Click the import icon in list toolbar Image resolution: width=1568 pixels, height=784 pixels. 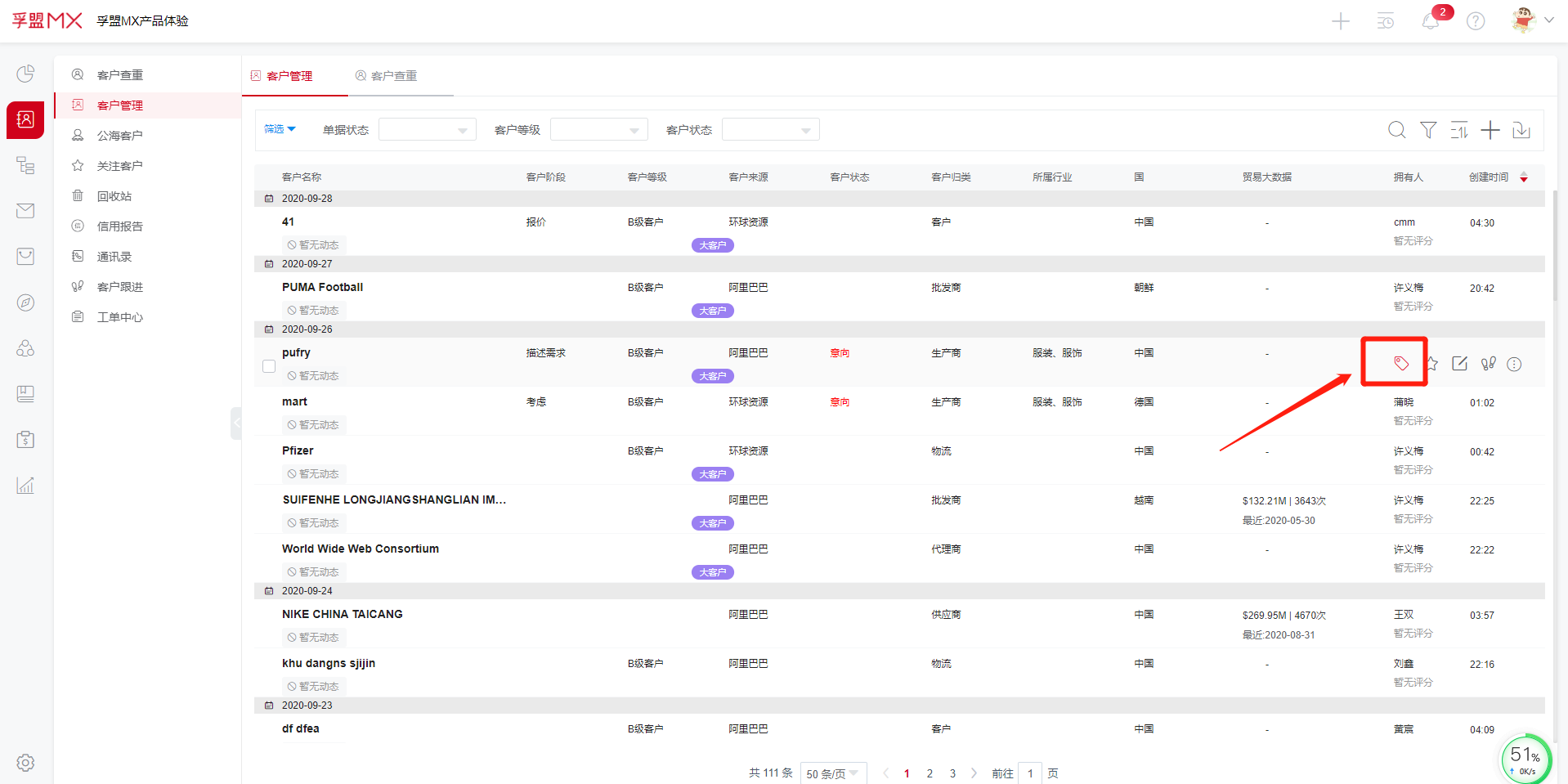pos(1521,130)
